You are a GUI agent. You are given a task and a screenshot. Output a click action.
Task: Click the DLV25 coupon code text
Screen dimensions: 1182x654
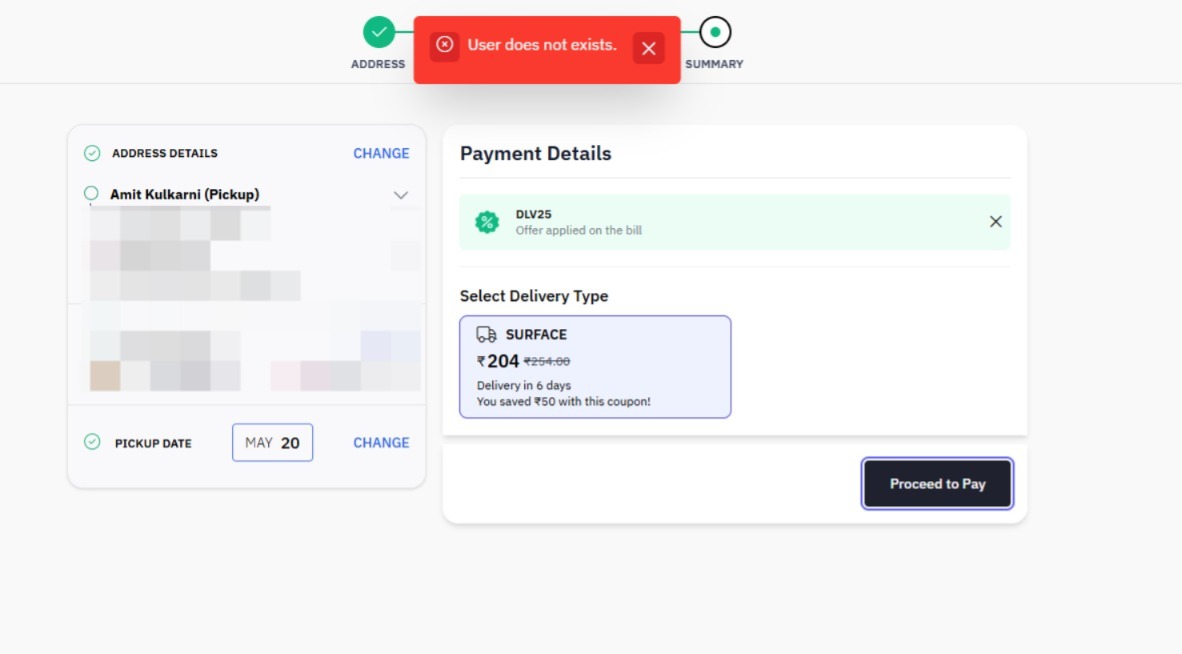pos(533,214)
